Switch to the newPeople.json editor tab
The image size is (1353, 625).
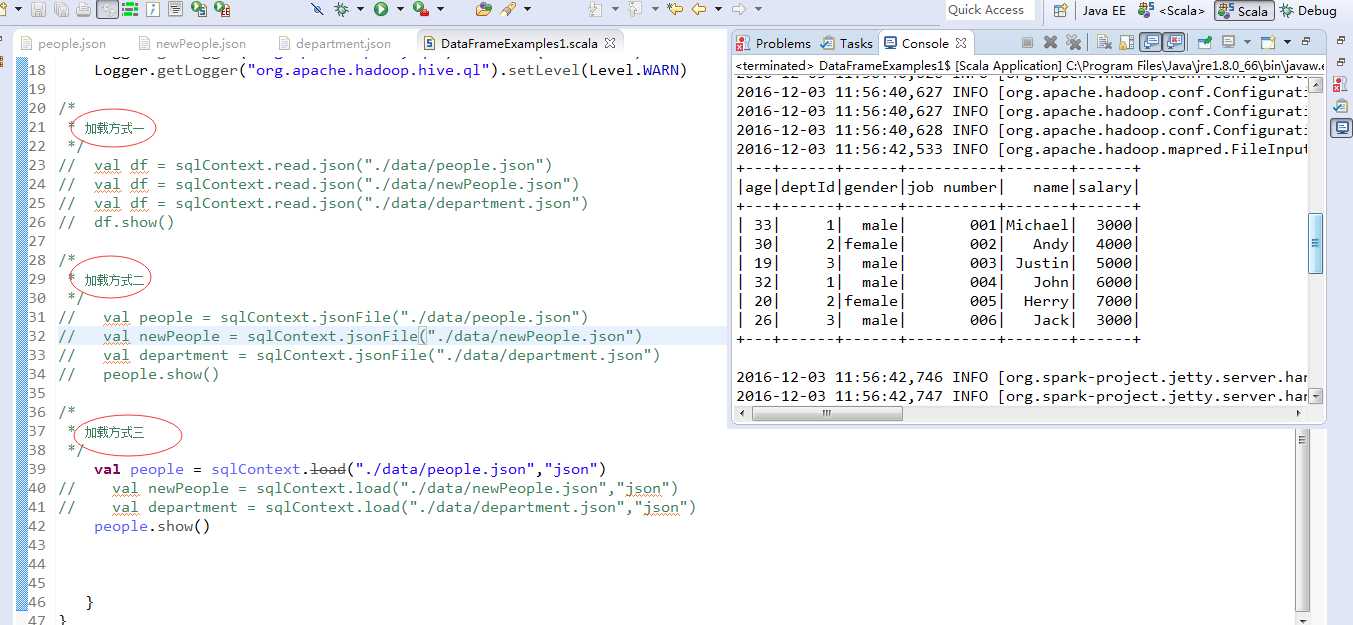(x=193, y=43)
